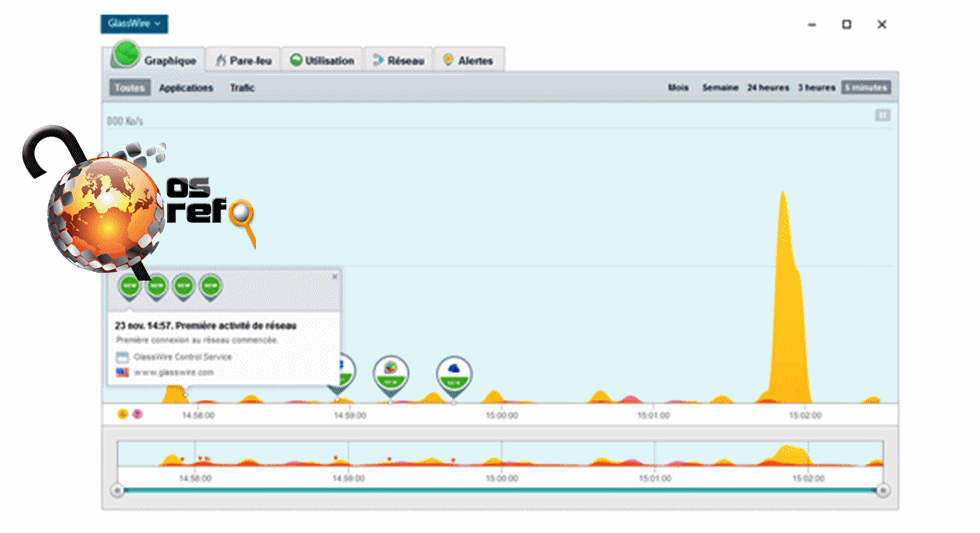Screen dimensions: 980x533
Task: Open the GlassWire dropdown menu
Action: [134, 24]
